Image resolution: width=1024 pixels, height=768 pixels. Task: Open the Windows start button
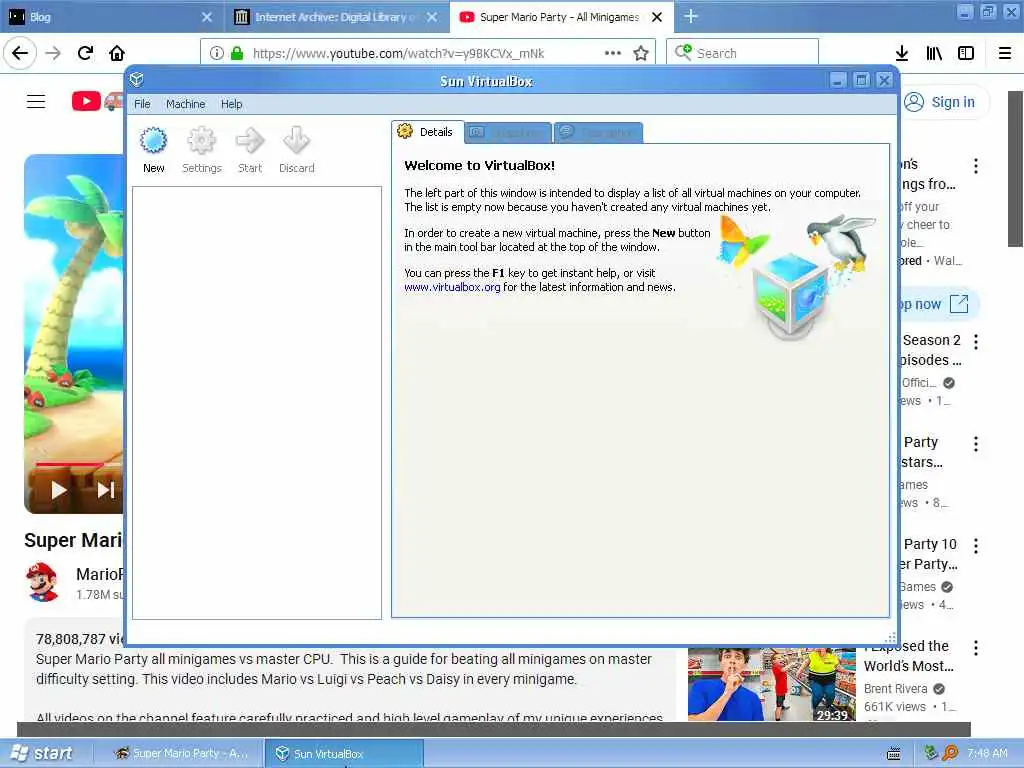pyautogui.click(x=42, y=753)
